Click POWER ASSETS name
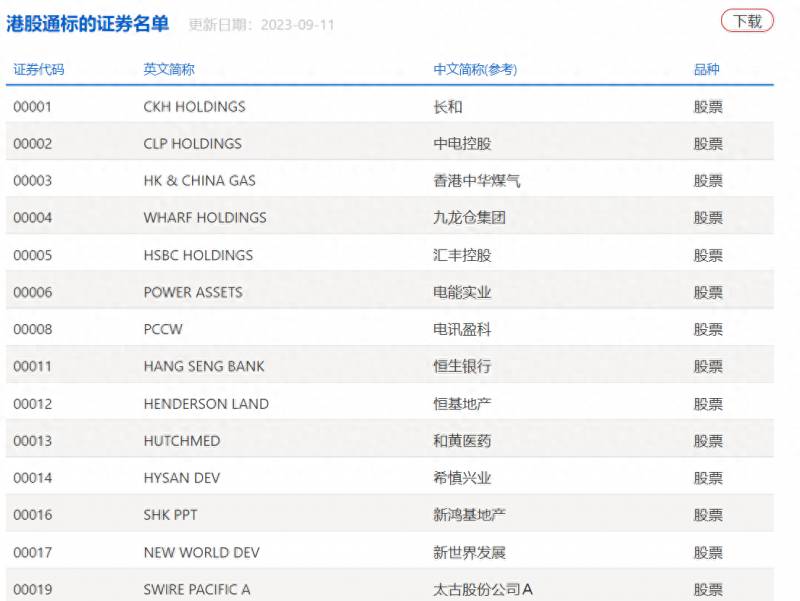This screenshot has width=800, height=601. pyautogui.click(x=193, y=292)
